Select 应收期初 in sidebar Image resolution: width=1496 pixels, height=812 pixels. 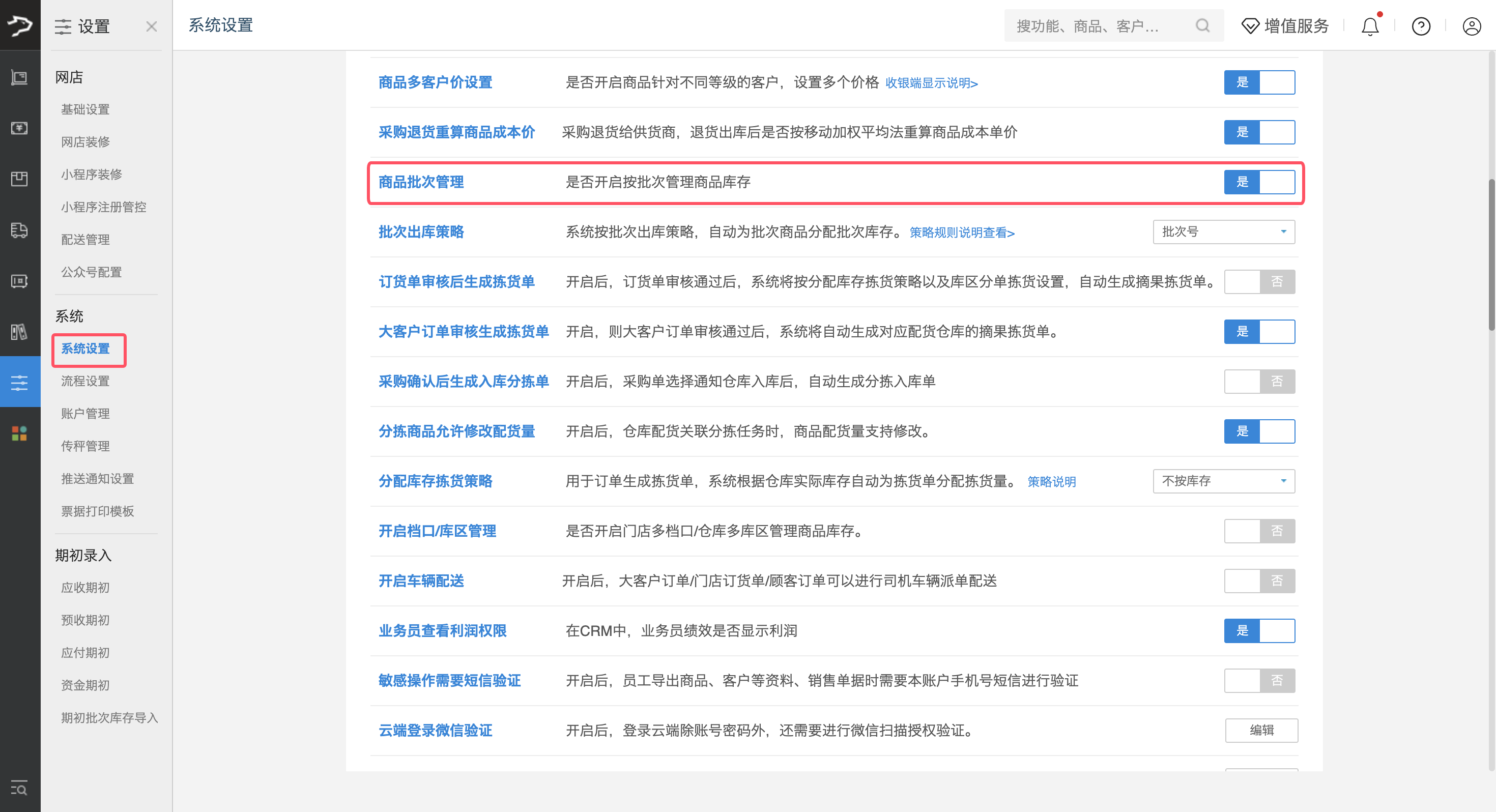(x=85, y=588)
